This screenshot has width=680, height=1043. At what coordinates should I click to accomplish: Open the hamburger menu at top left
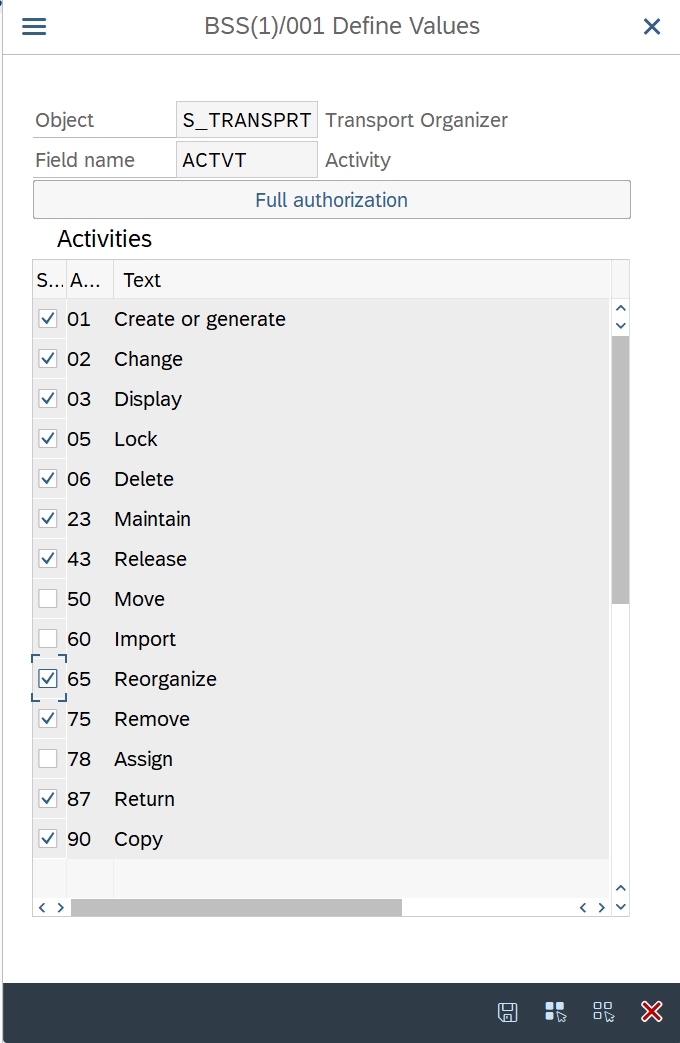pos(34,26)
